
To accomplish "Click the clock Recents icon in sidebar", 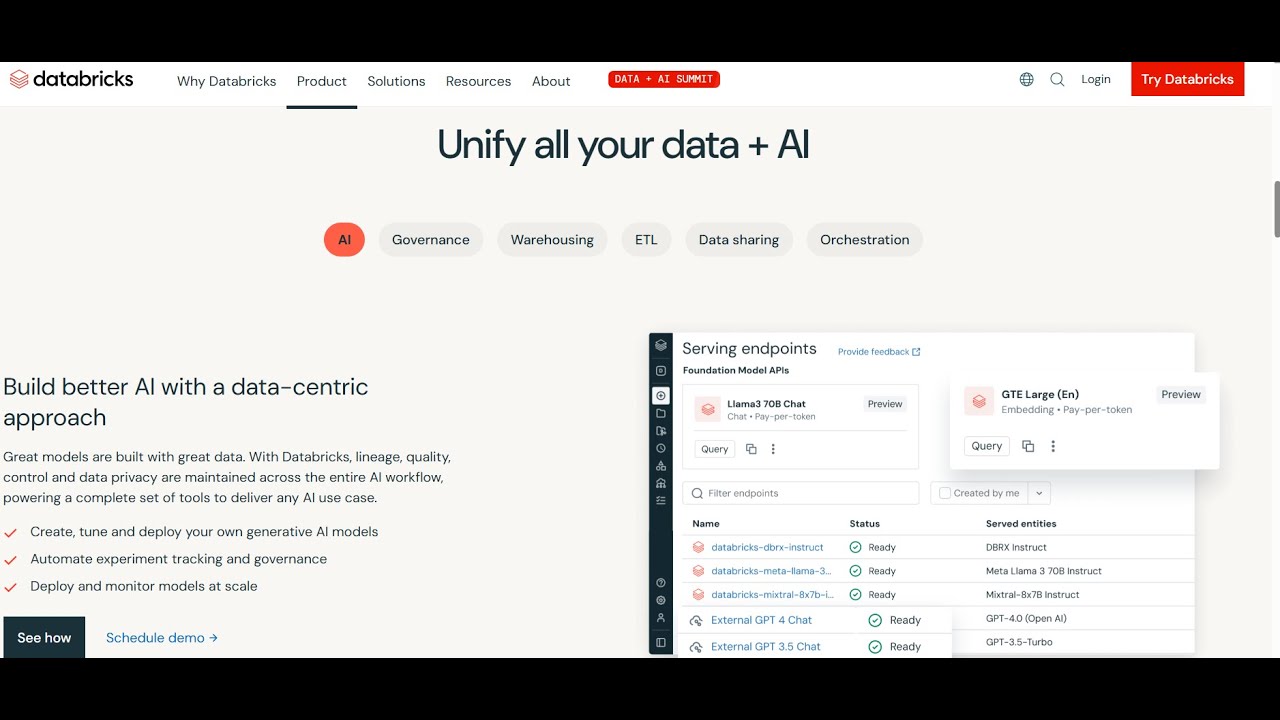I will point(661,448).
